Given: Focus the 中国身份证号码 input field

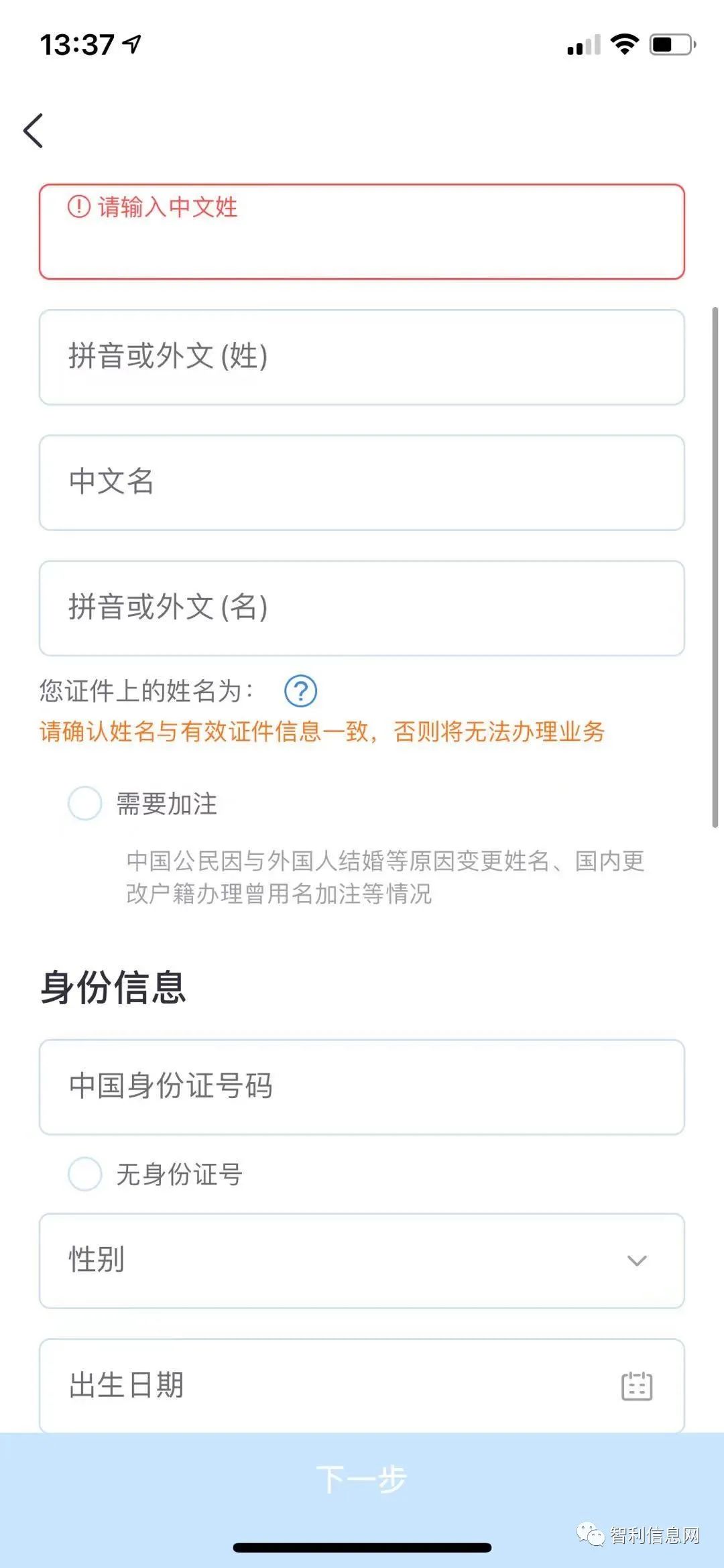Looking at the screenshot, I should click(x=362, y=1087).
